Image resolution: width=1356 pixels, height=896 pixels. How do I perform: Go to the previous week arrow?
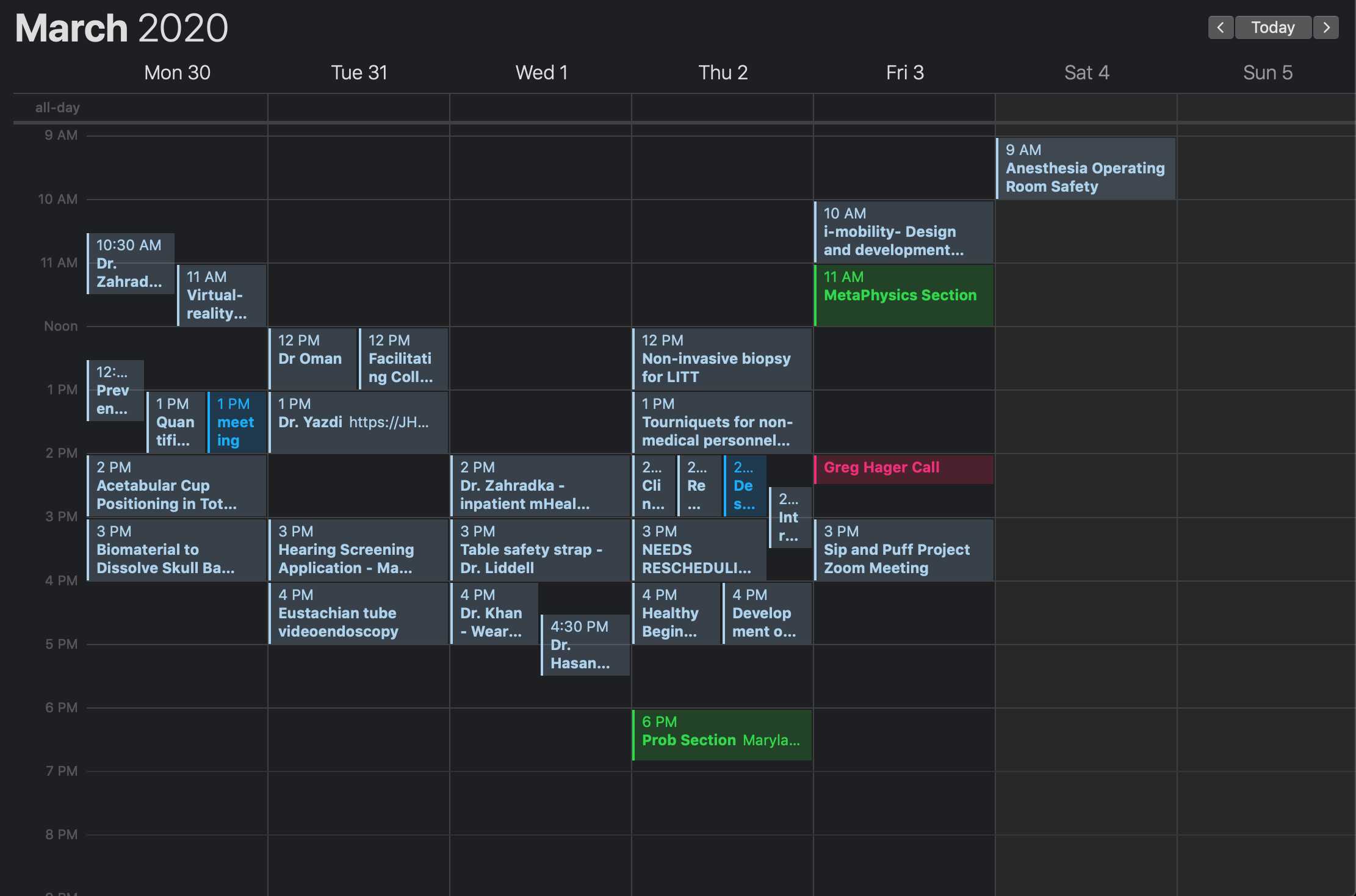point(1220,27)
